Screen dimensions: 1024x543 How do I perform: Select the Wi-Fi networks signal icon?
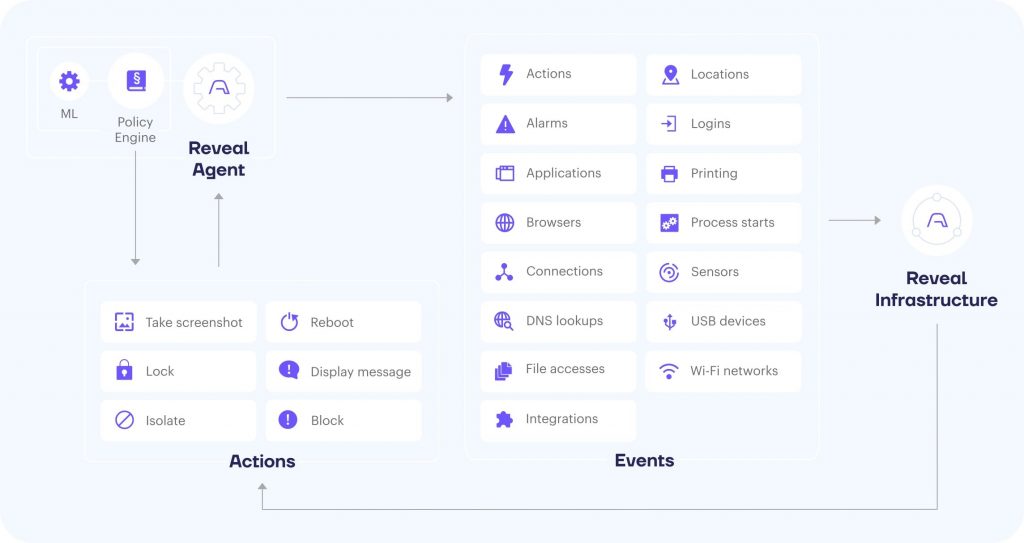(x=669, y=371)
